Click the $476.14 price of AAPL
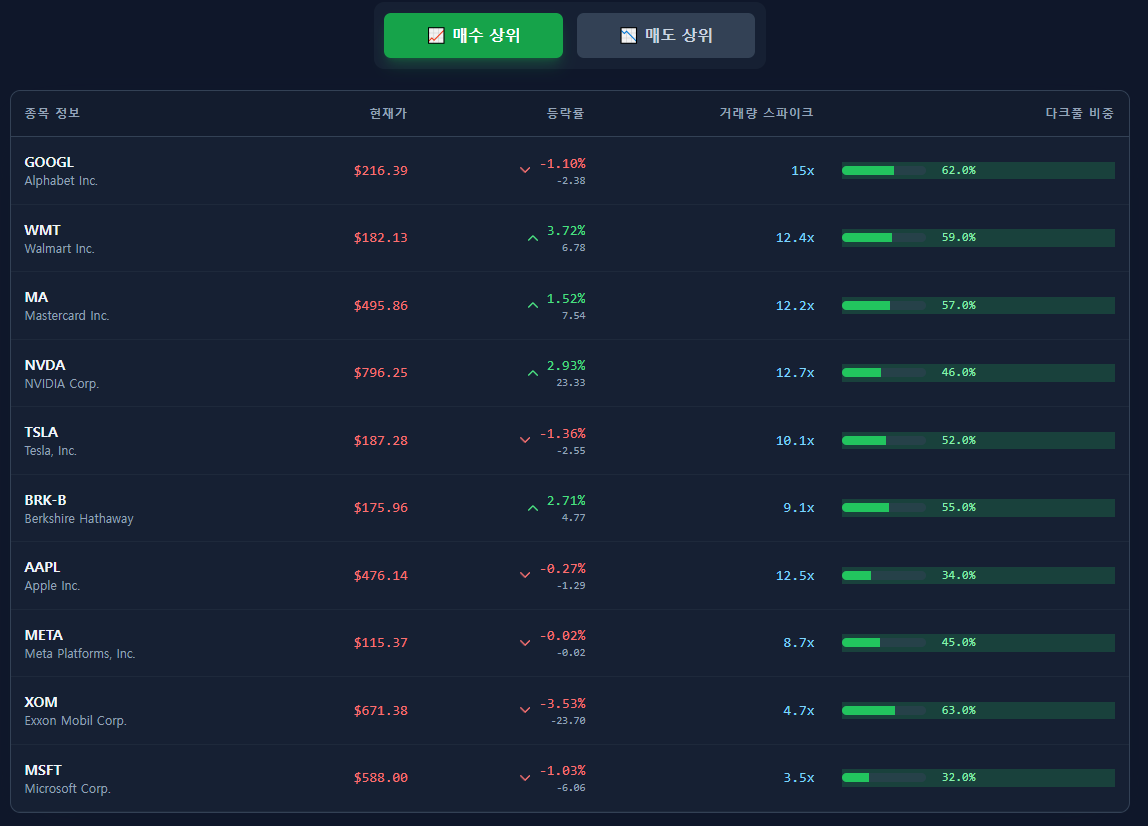The height and width of the screenshot is (826, 1148). coord(381,576)
